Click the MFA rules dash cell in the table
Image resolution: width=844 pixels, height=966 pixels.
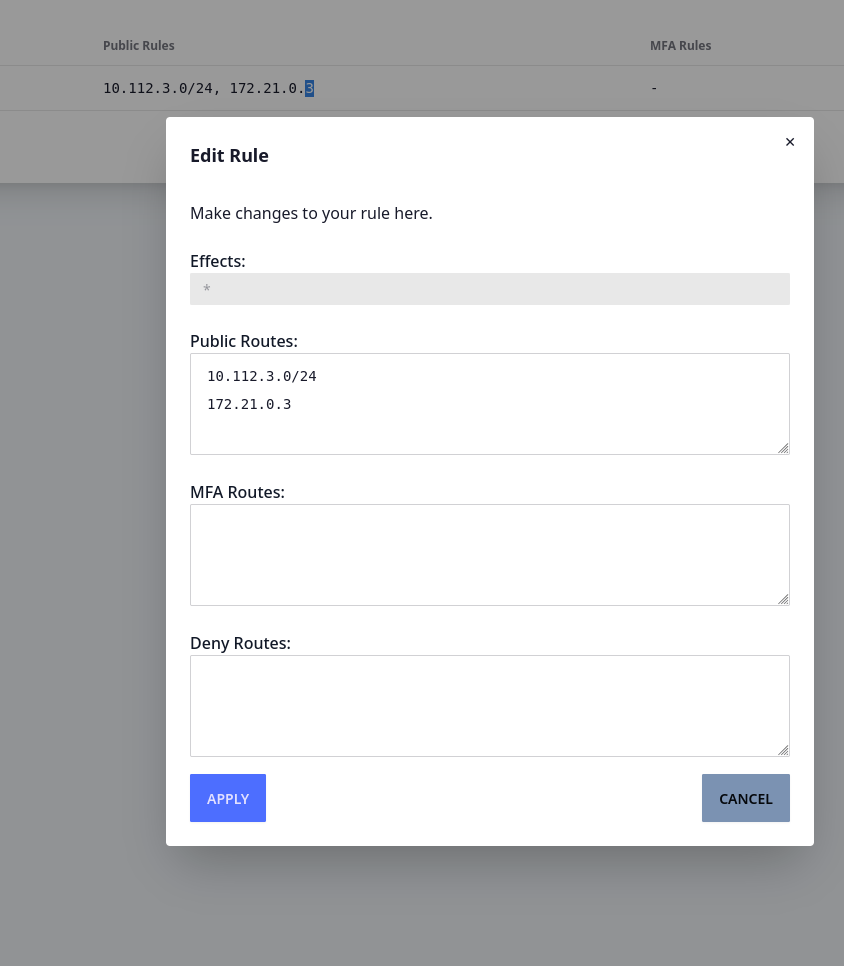pyautogui.click(x=654, y=89)
